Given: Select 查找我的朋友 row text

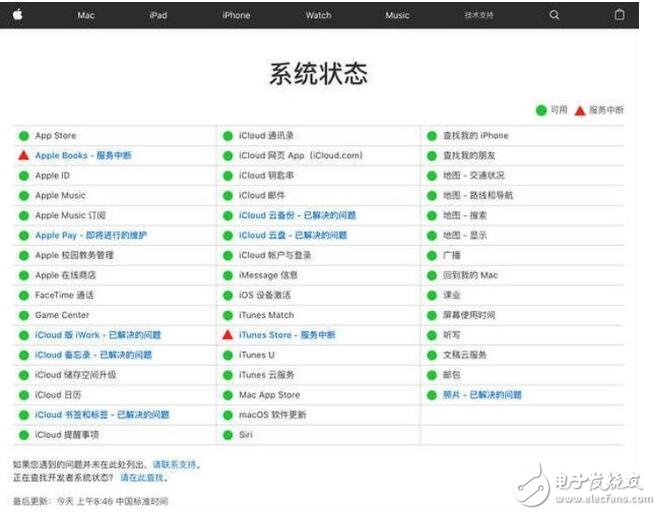Looking at the screenshot, I should [469, 156].
